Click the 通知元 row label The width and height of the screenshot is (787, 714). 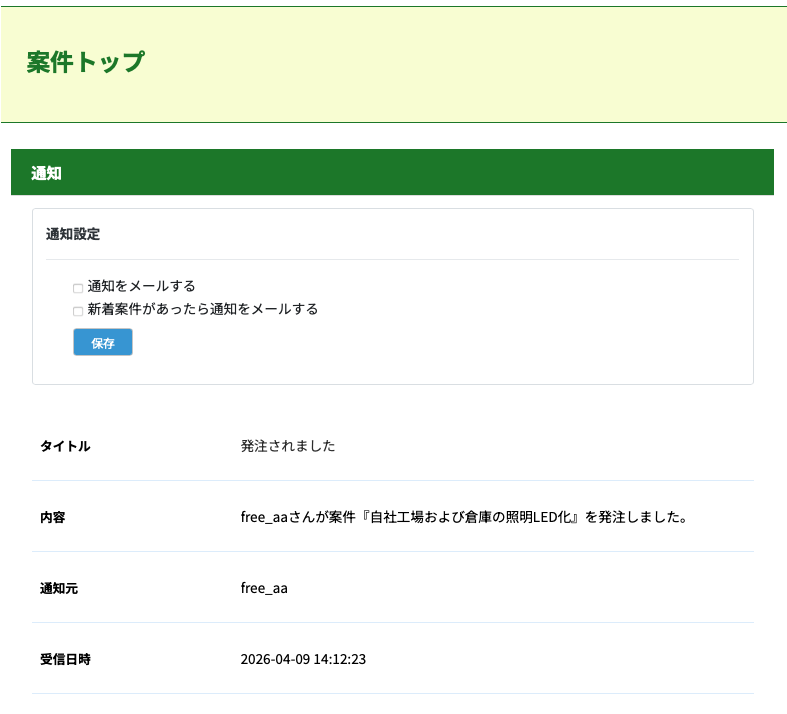pos(59,588)
